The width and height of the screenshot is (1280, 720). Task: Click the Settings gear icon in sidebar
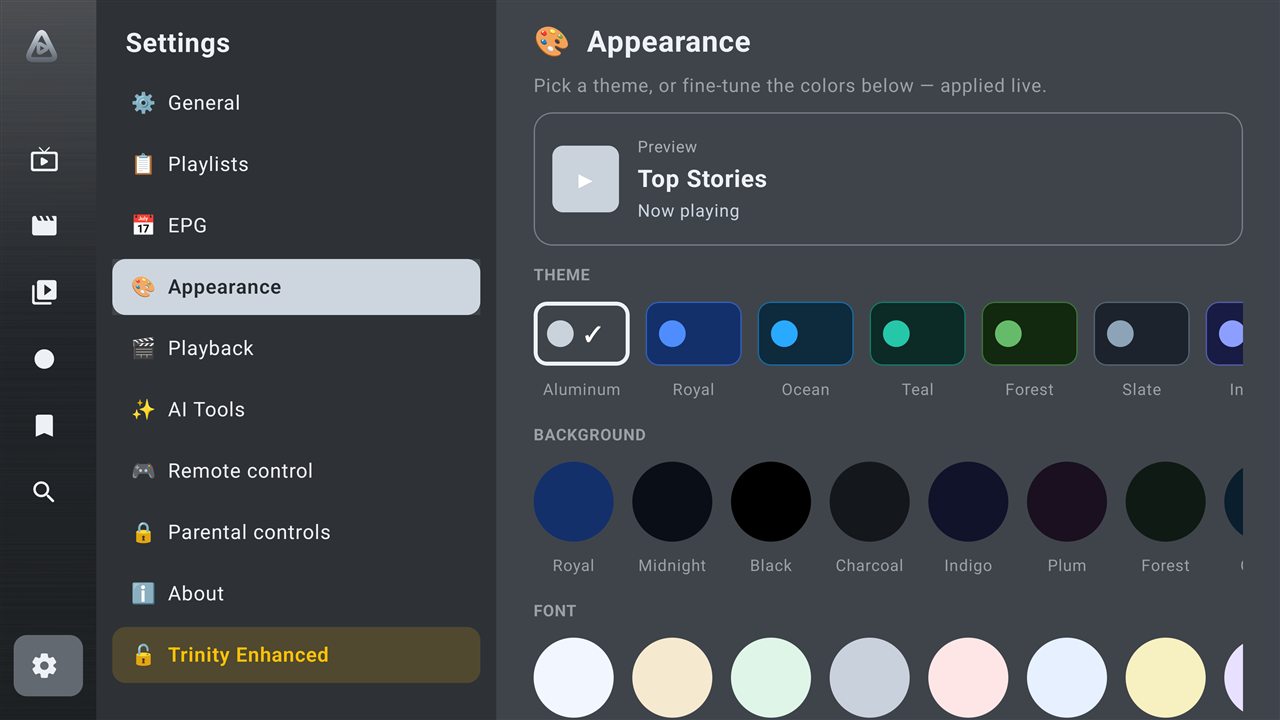click(48, 665)
